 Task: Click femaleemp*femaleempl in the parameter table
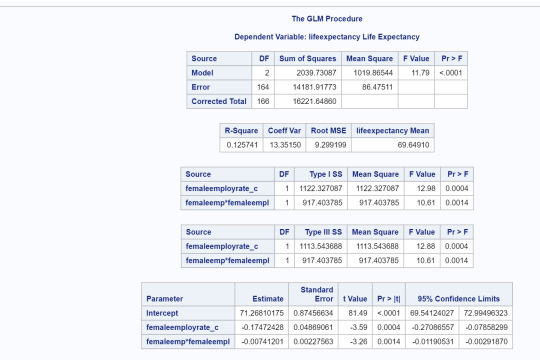tap(188, 342)
